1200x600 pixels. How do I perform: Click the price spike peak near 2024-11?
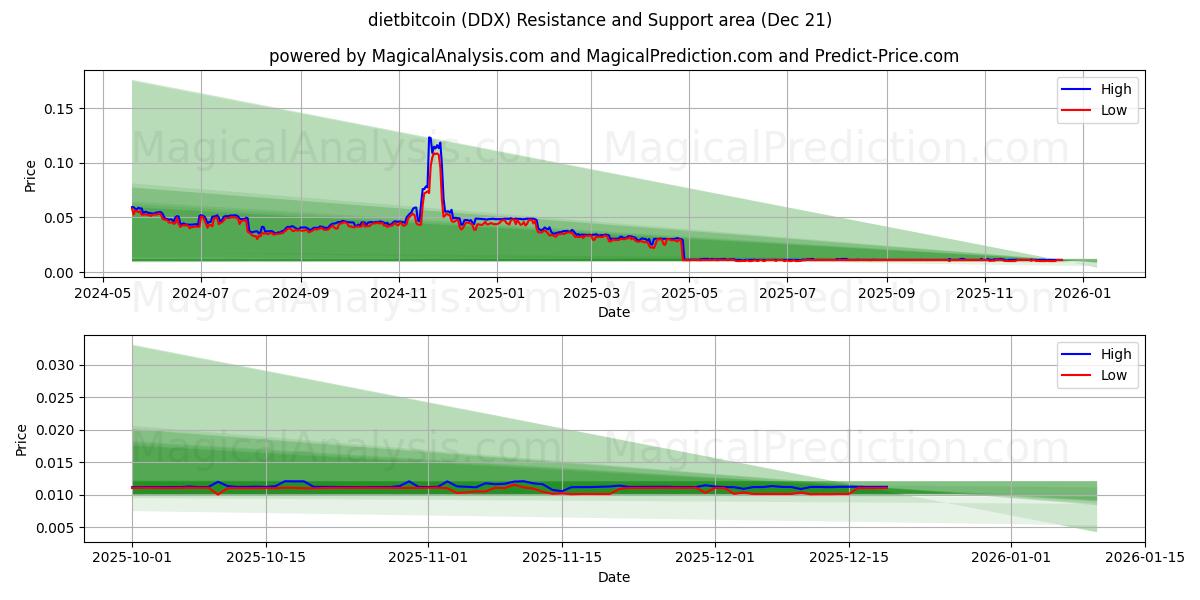point(429,138)
